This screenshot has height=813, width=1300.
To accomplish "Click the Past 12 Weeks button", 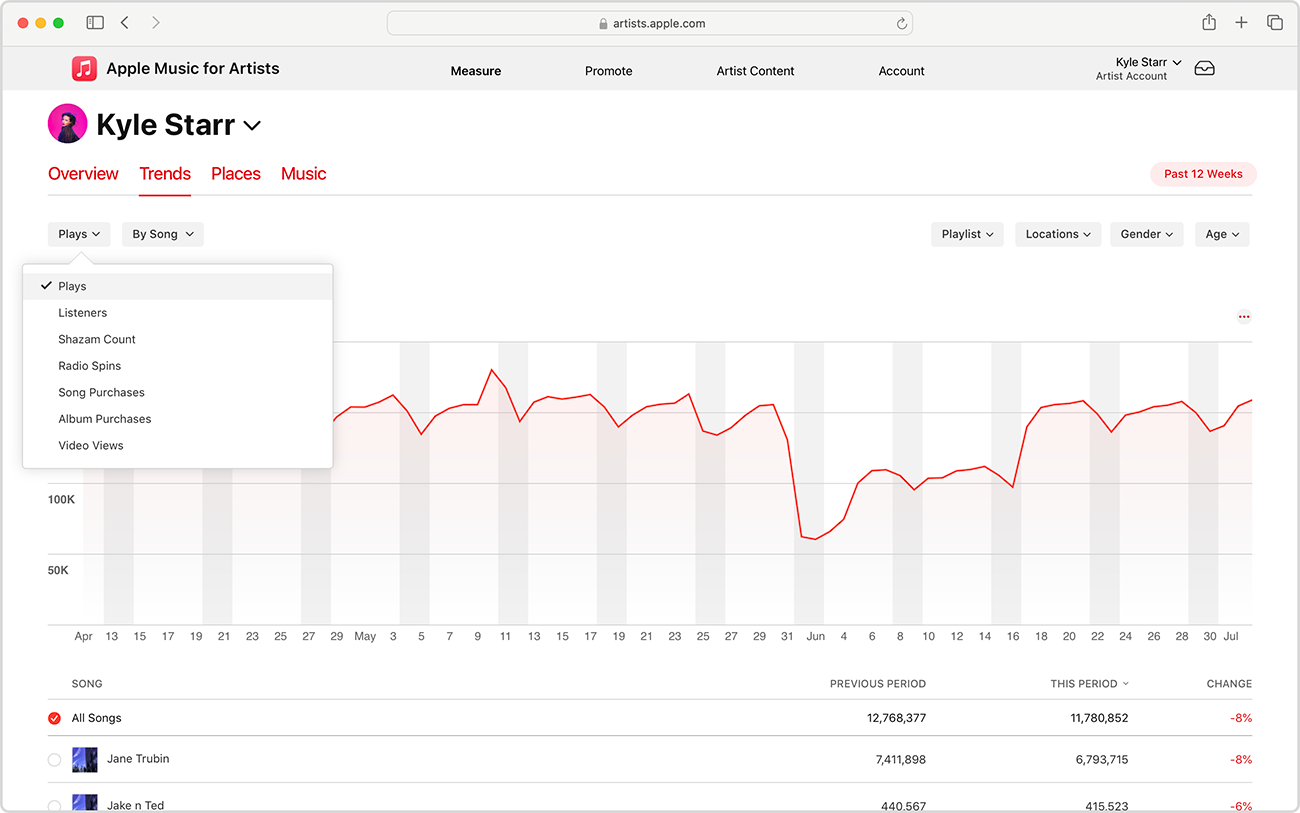I will pyautogui.click(x=1203, y=174).
